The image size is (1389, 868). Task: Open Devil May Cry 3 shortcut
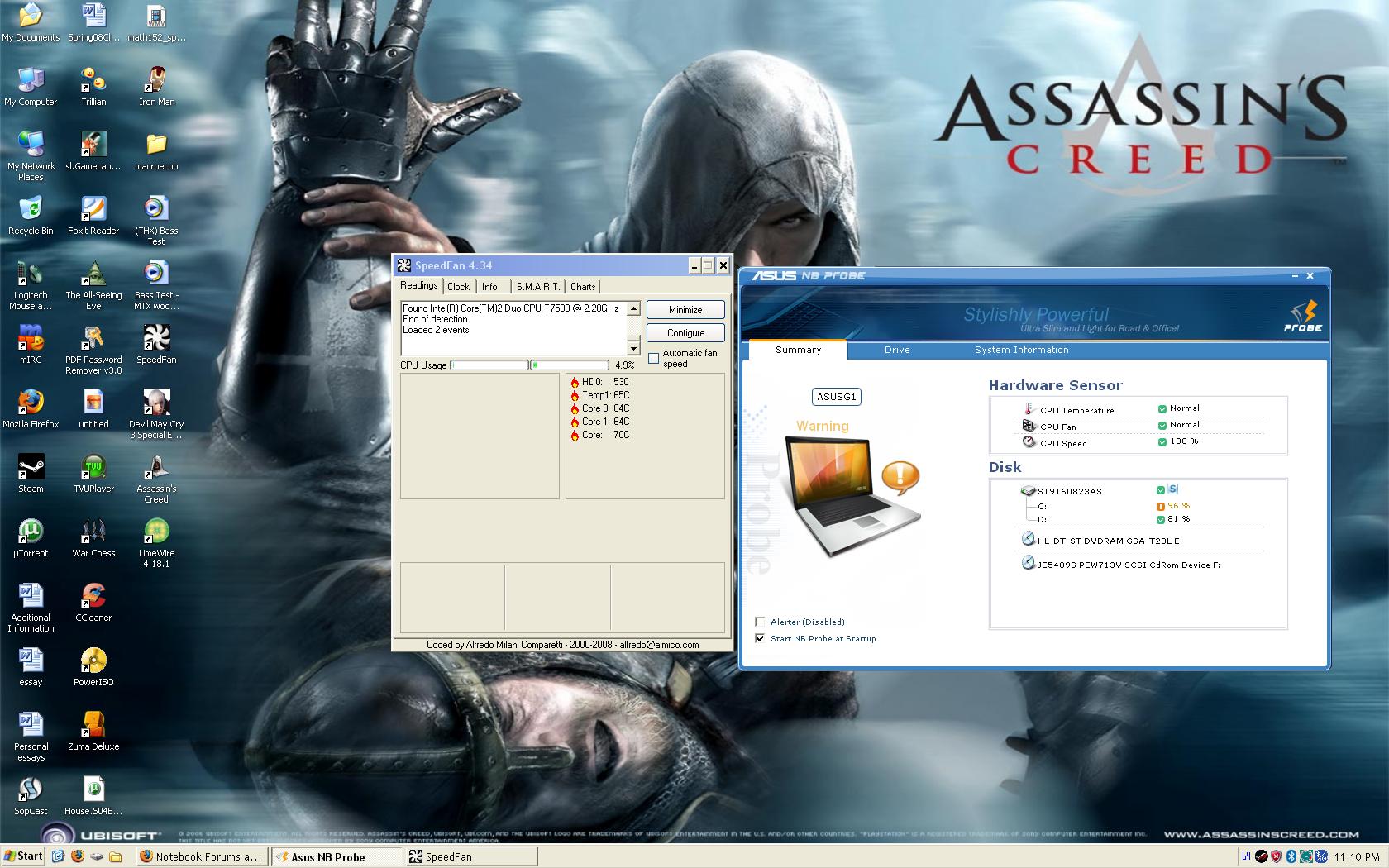tap(156, 414)
